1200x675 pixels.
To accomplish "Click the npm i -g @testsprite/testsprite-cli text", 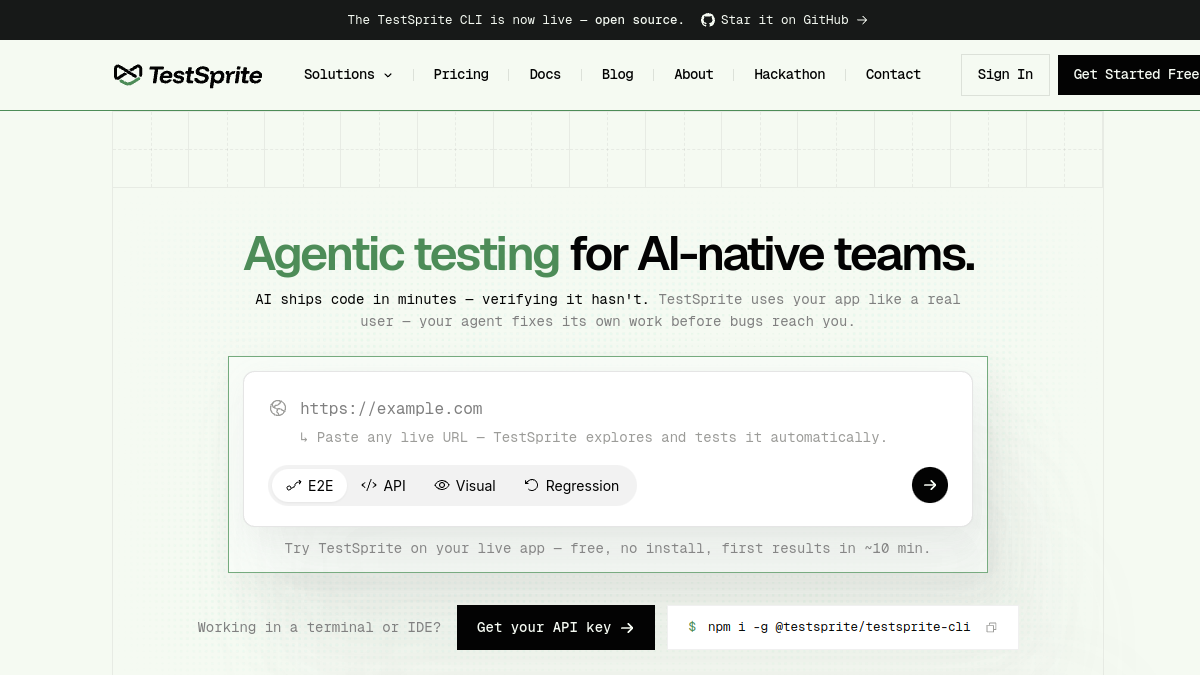I will (x=839, y=628).
